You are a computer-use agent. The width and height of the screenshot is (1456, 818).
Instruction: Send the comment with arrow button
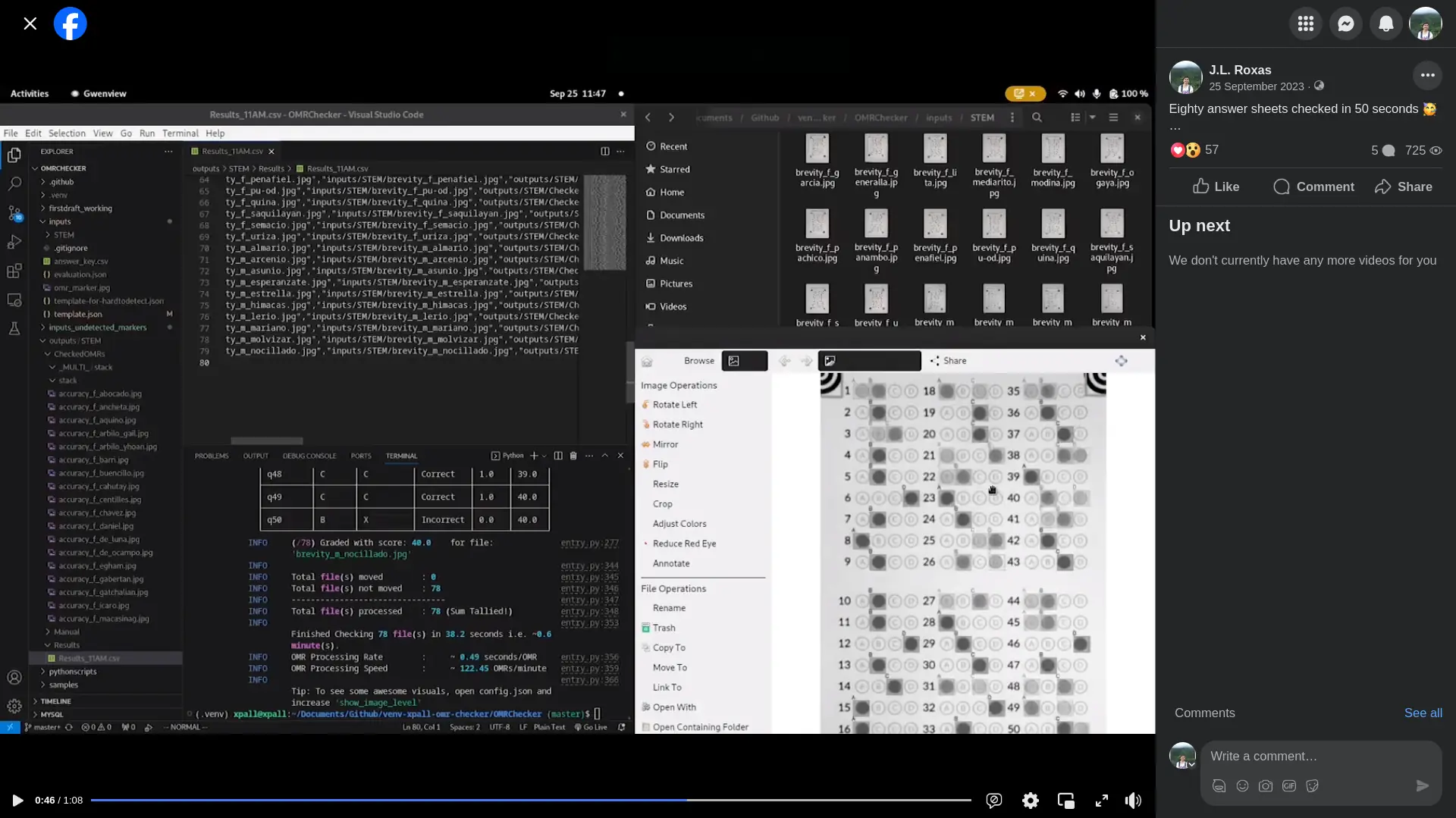[1423, 785]
